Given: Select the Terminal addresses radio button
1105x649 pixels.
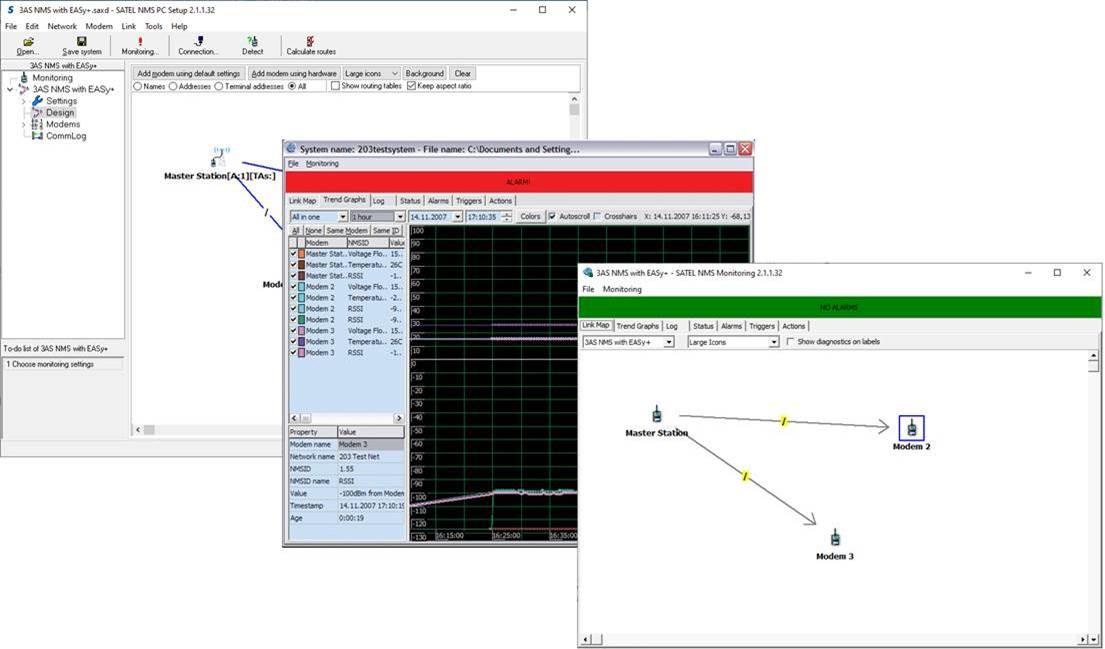Looking at the screenshot, I should click(218, 86).
